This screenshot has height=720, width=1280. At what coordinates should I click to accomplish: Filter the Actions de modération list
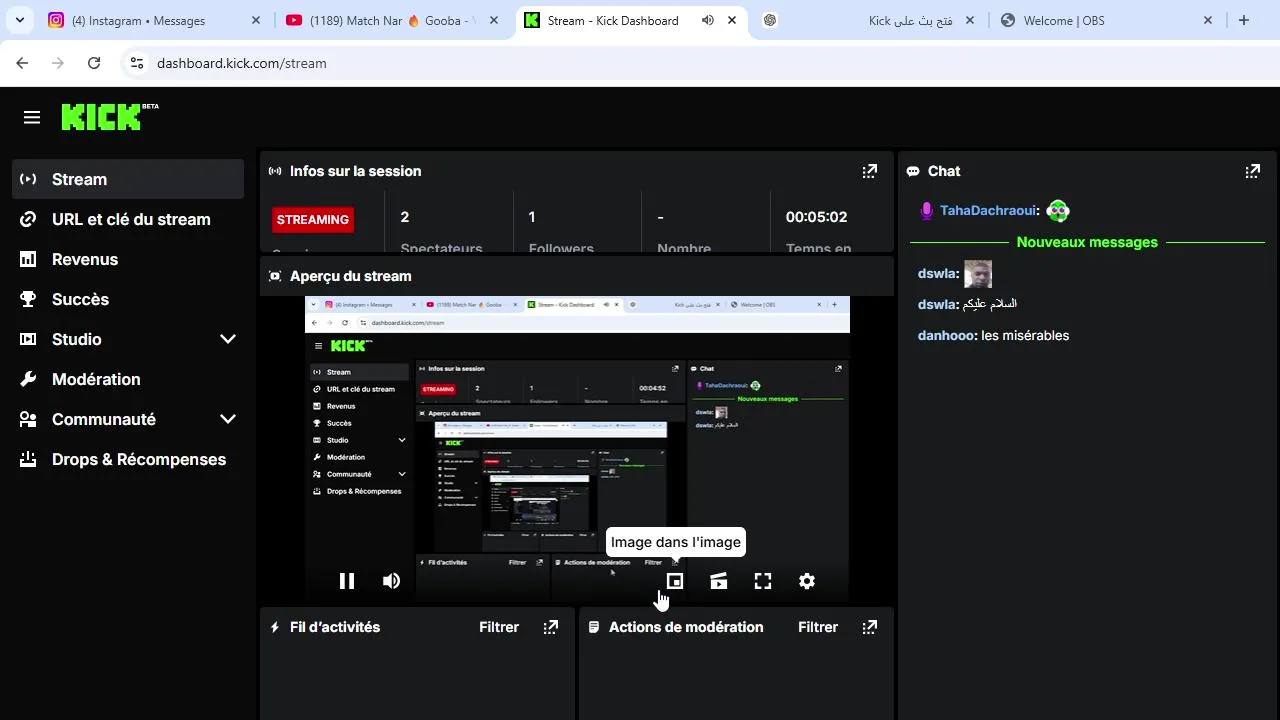(x=818, y=627)
